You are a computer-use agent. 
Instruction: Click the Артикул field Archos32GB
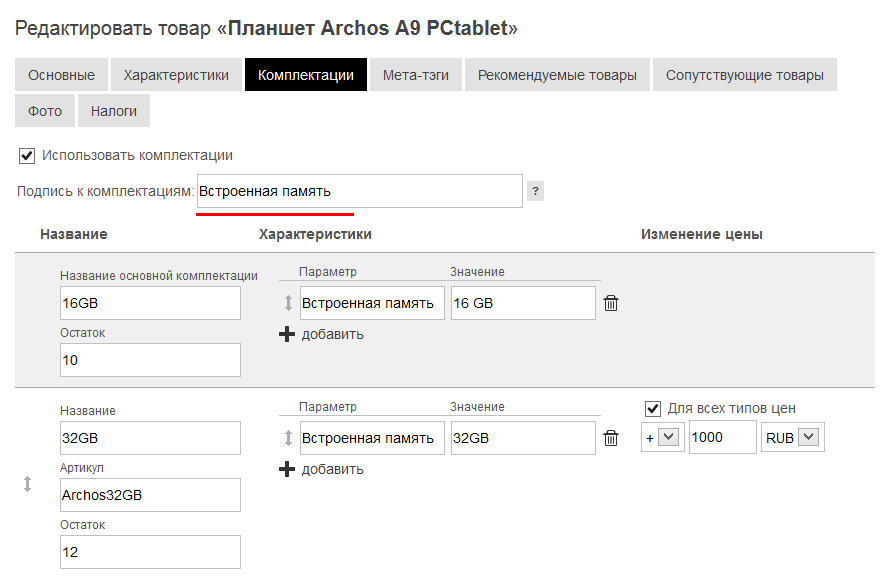tap(150, 495)
